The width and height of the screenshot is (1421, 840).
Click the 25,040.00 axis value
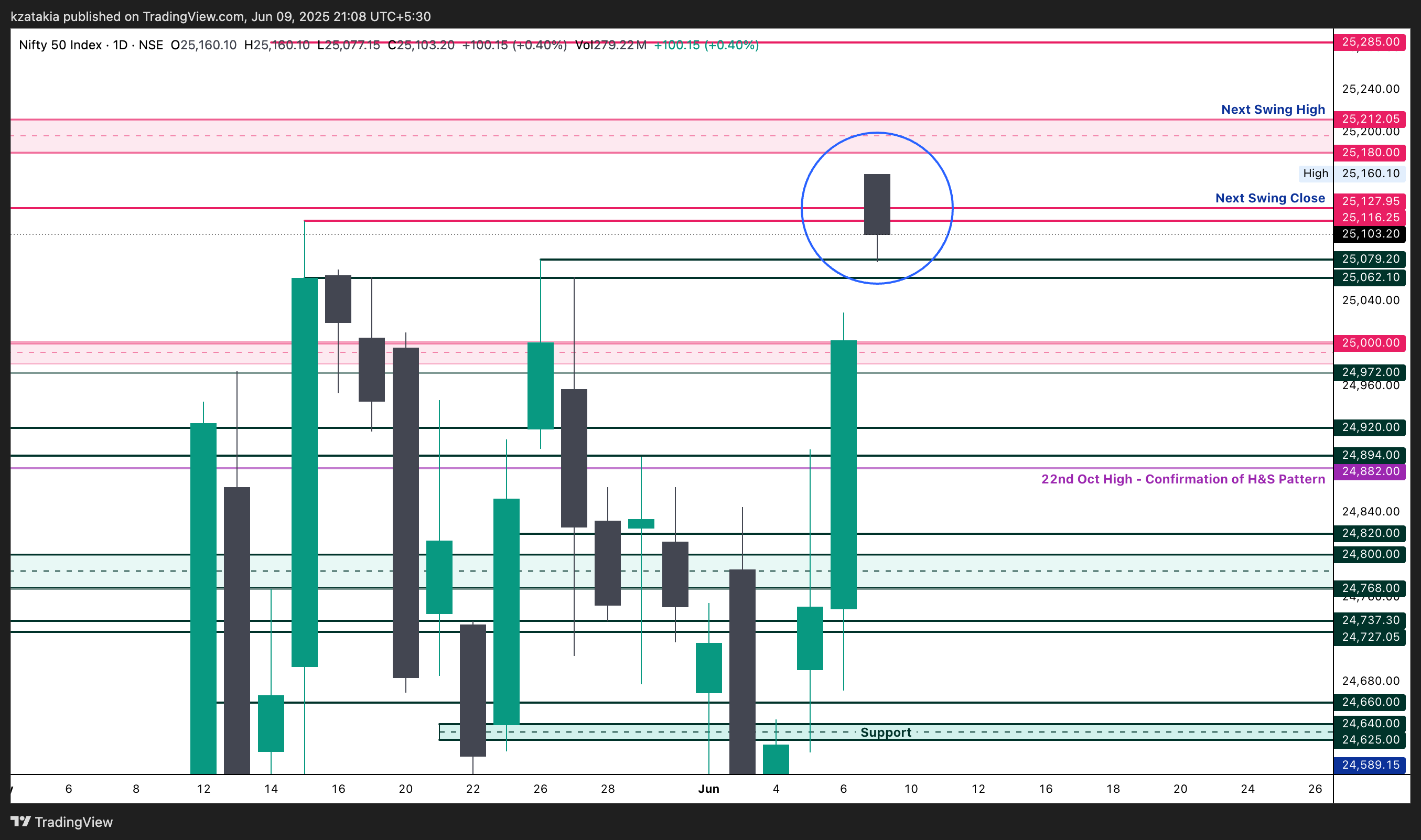point(1371,300)
